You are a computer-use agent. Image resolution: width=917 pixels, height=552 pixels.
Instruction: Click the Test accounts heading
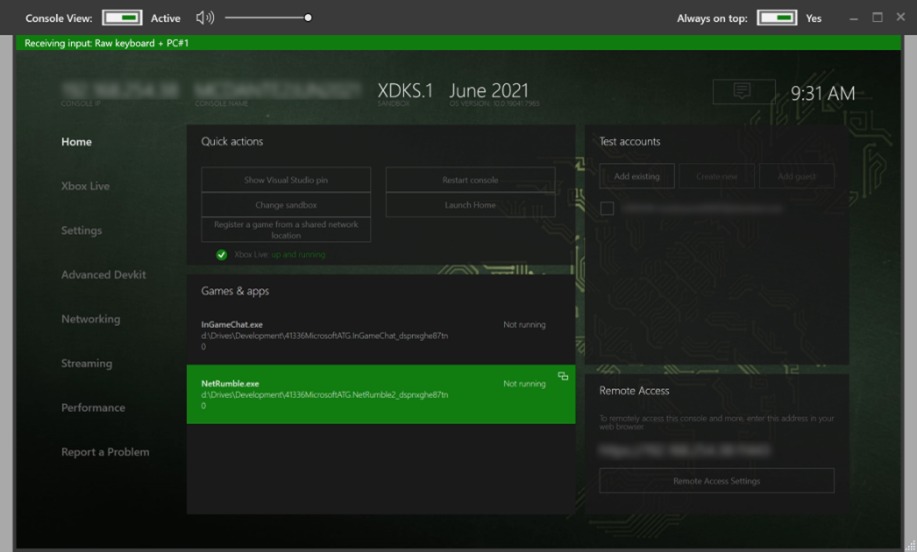click(x=630, y=142)
